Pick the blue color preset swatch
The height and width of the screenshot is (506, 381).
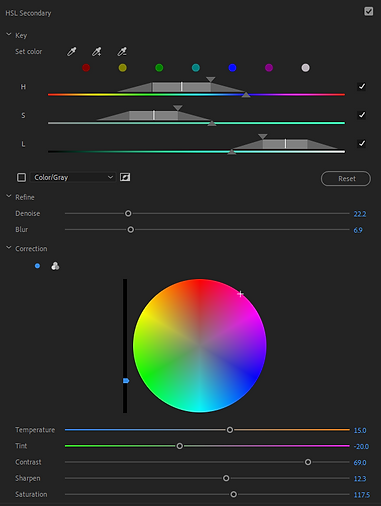(233, 68)
